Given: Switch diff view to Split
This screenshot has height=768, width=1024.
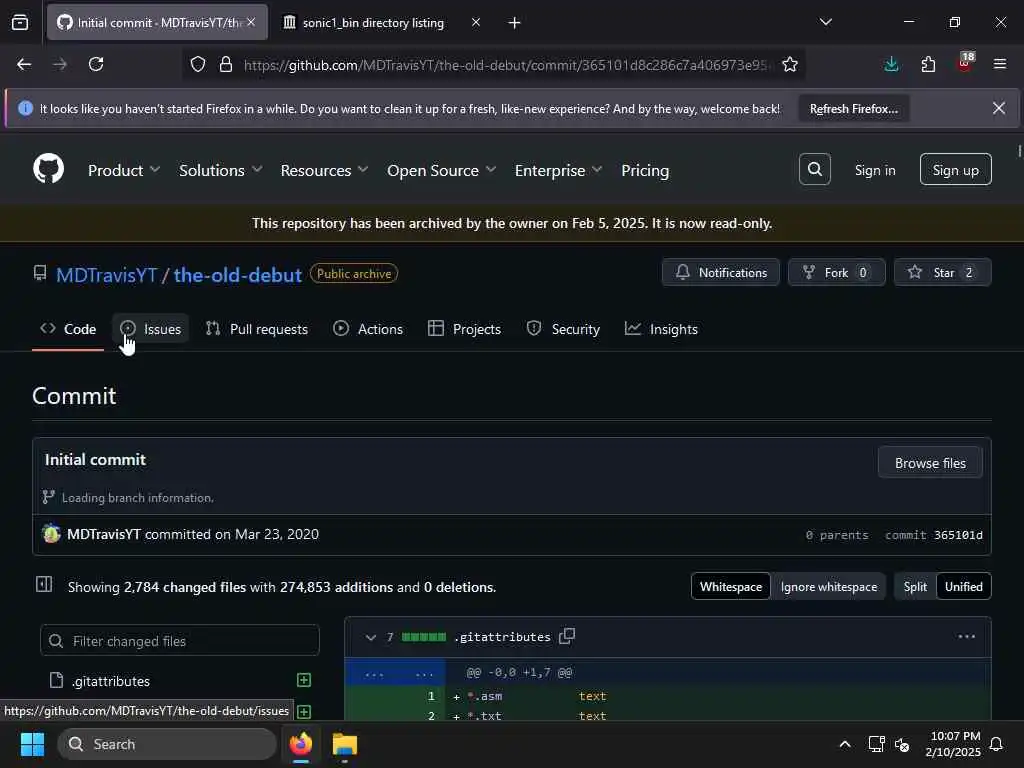Looking at the screenshot, I should (x=915, y=586).
